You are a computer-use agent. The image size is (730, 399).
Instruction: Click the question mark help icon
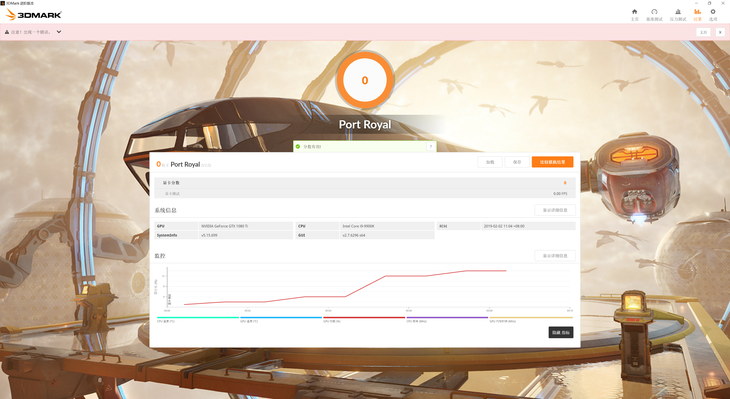431,147
